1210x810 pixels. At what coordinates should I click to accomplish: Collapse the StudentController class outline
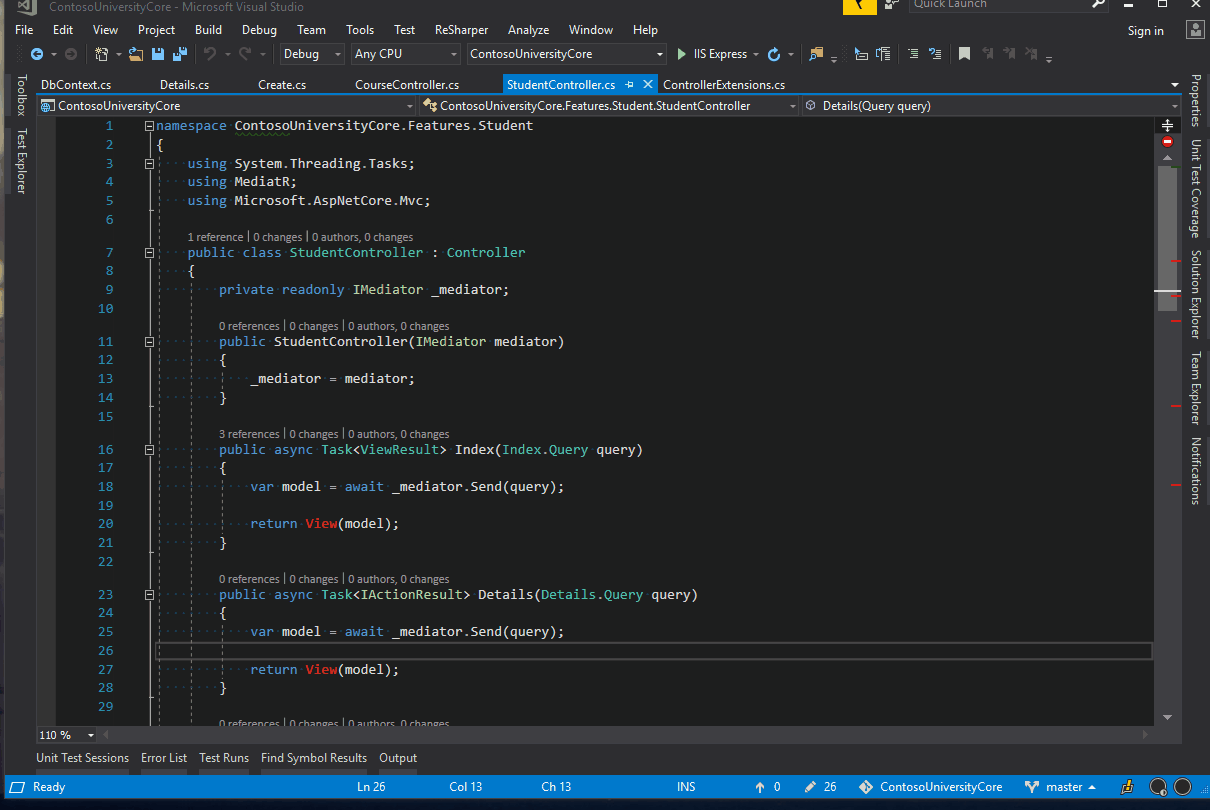pyautogui.click(x=149, y=253)
